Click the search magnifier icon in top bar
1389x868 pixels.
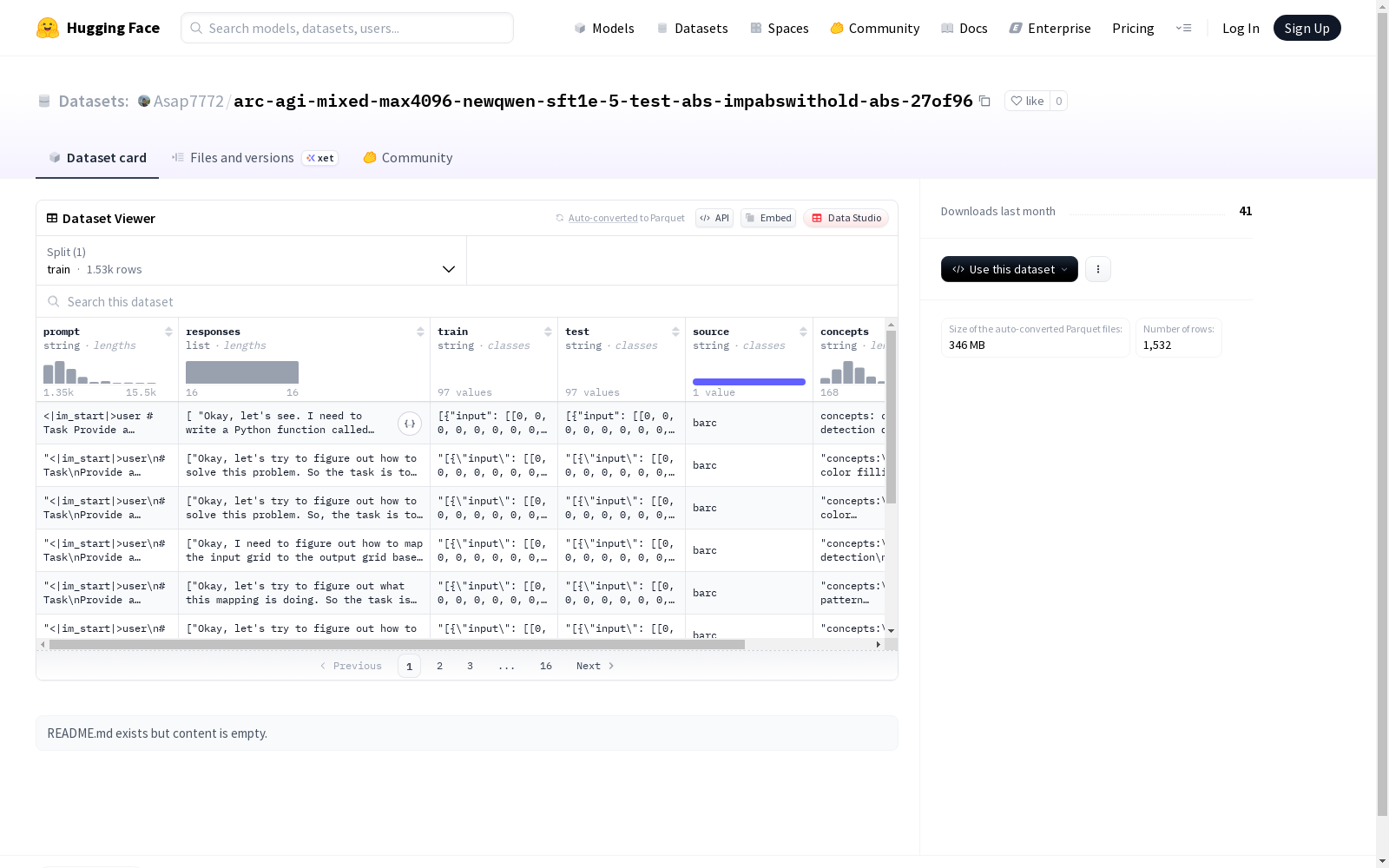coord(196,28)
